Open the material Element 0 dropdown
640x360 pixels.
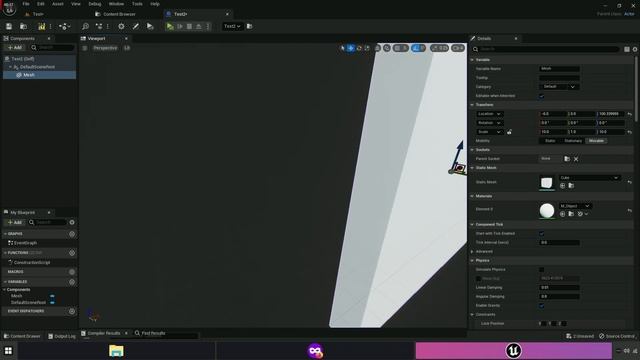(575, 206)
